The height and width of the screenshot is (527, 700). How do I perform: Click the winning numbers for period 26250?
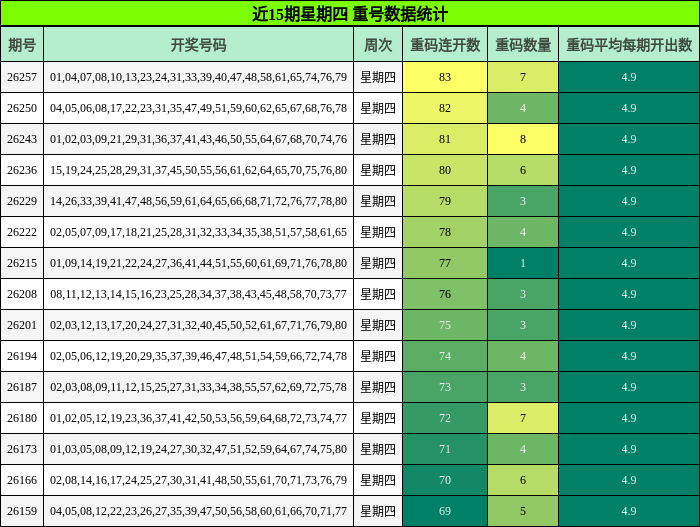(x=199, y=108)
